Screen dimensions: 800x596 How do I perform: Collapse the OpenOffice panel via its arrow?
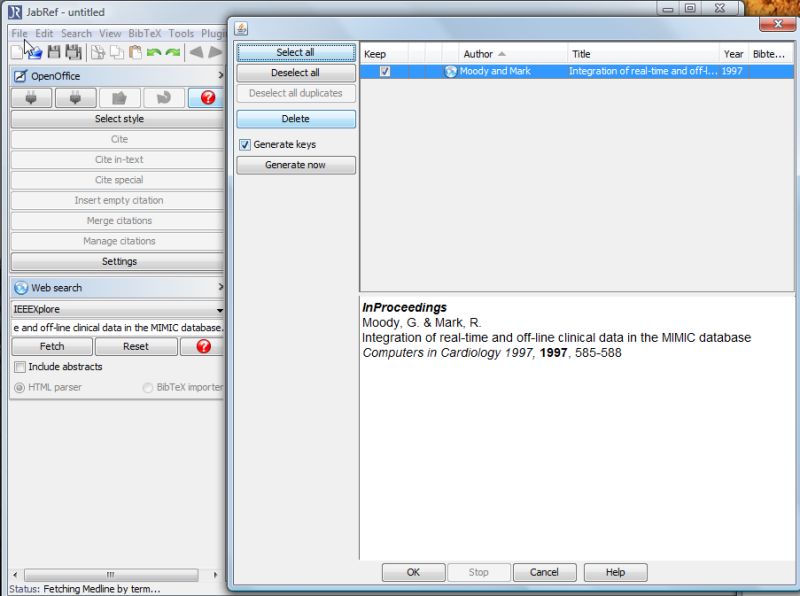click(x=220, y=76)
